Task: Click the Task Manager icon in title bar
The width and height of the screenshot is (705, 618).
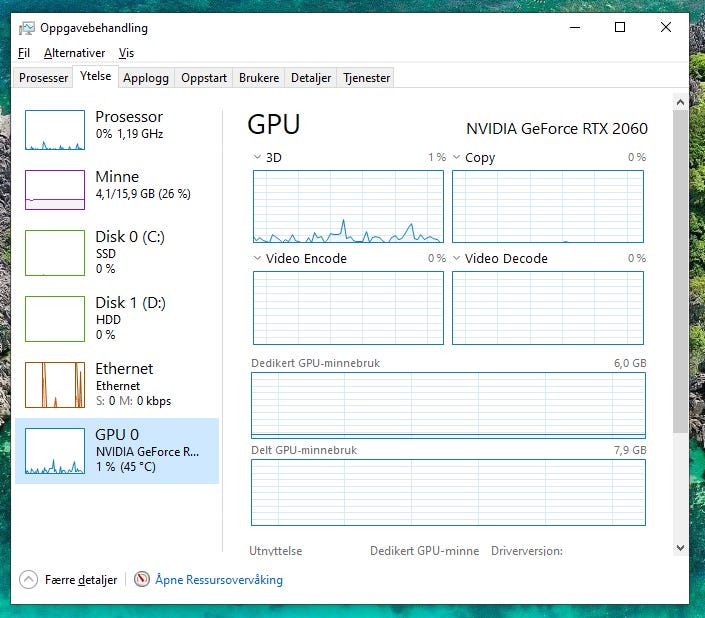Action: (x=27, y=28)
